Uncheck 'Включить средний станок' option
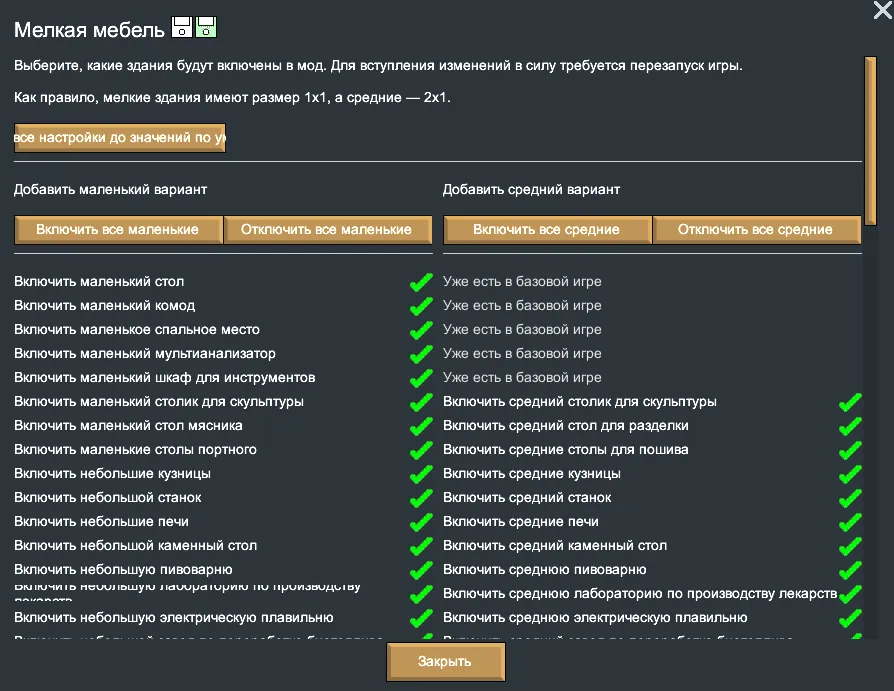Viewport: 894px width, 691px height. click(850, 498)
